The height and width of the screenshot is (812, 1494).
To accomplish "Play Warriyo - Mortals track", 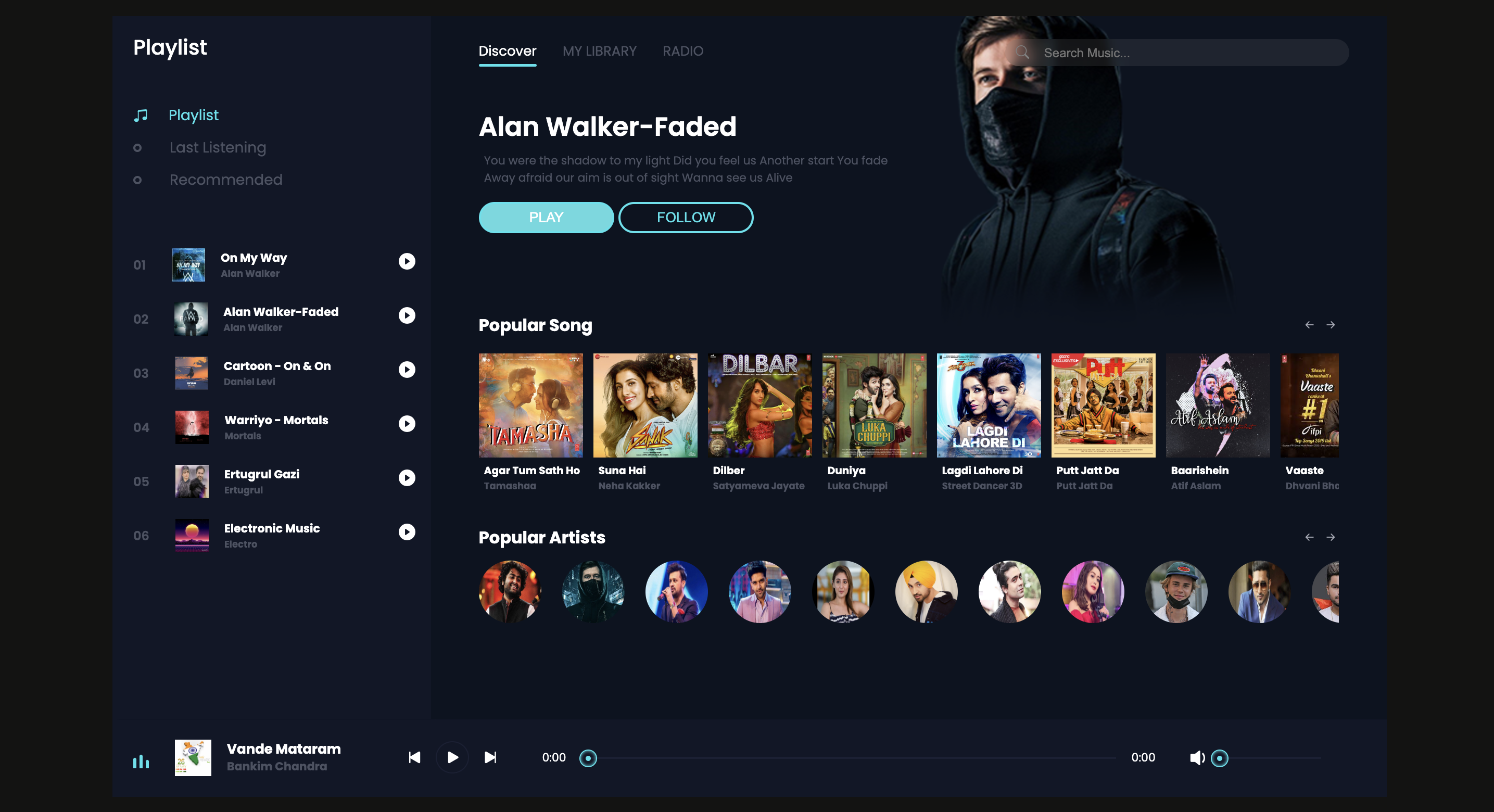I will 407,423.
